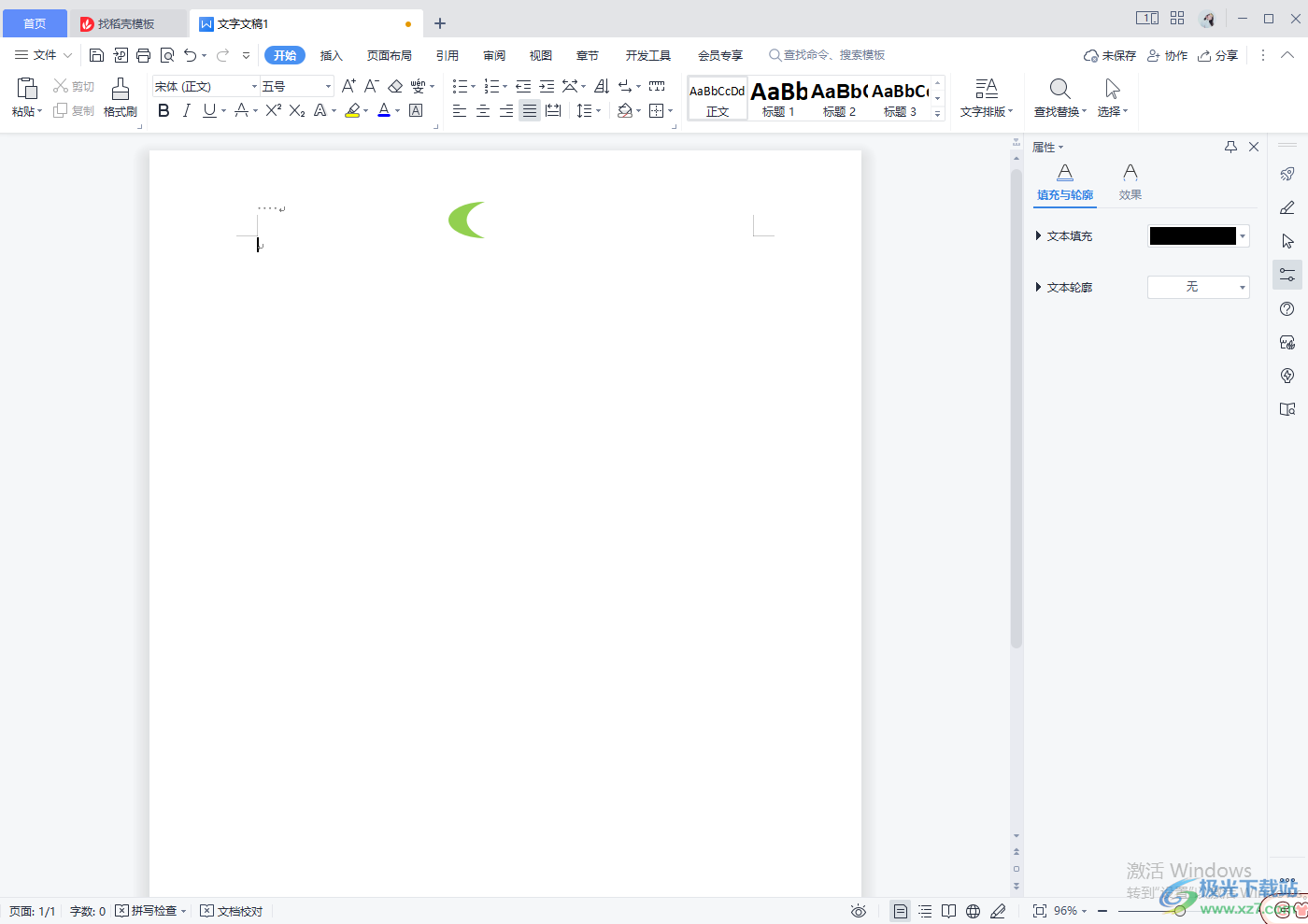Decrease font size with A- icon

point(371,86)
